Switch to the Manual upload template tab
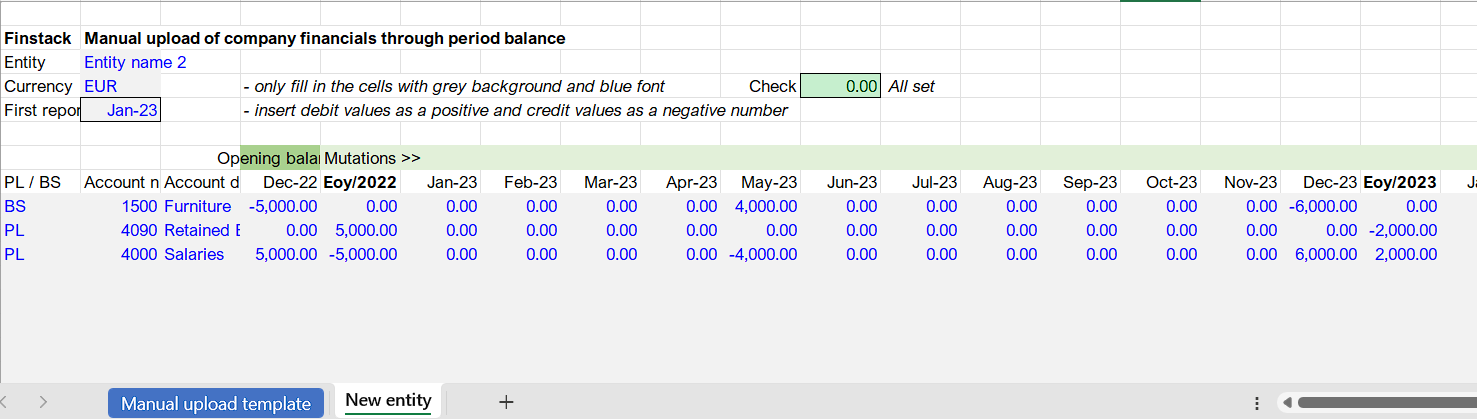Image resolution: width=1477 pixels, height=419 pixels. (216, 403)
